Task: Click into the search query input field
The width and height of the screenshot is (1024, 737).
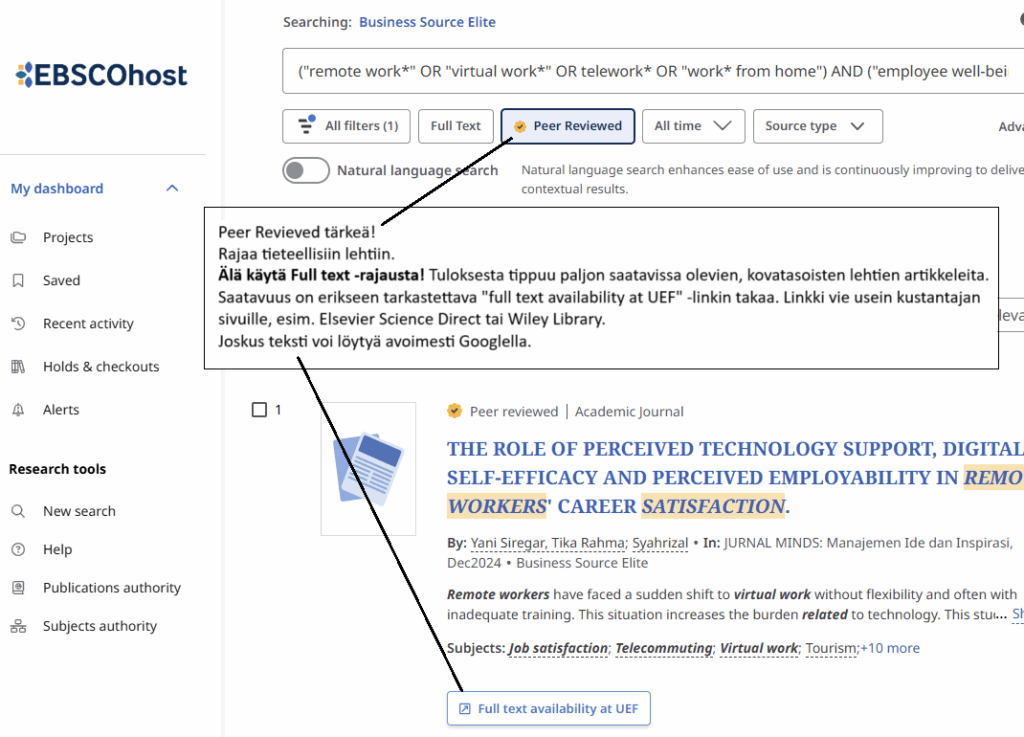Action: [653, 71]
